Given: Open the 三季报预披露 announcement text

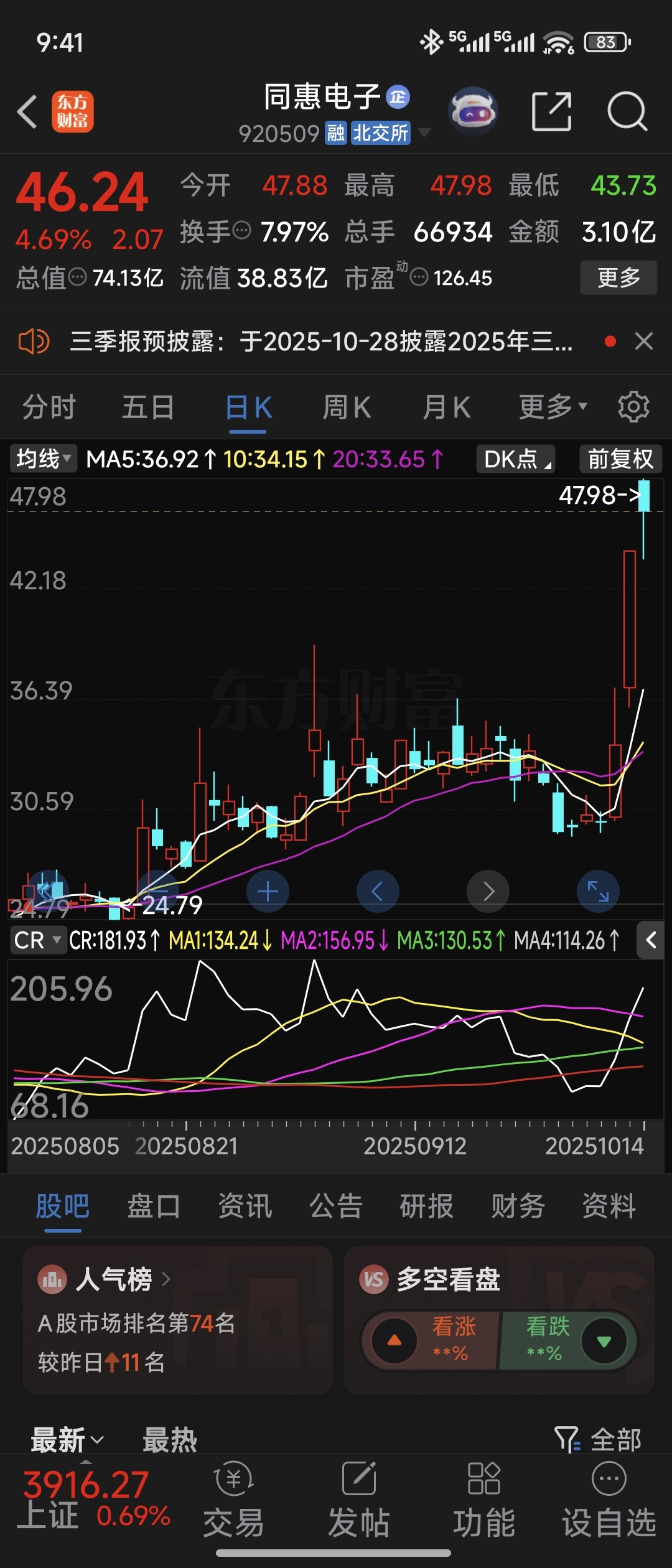Looking at the screenshot, I should [321, 342].
